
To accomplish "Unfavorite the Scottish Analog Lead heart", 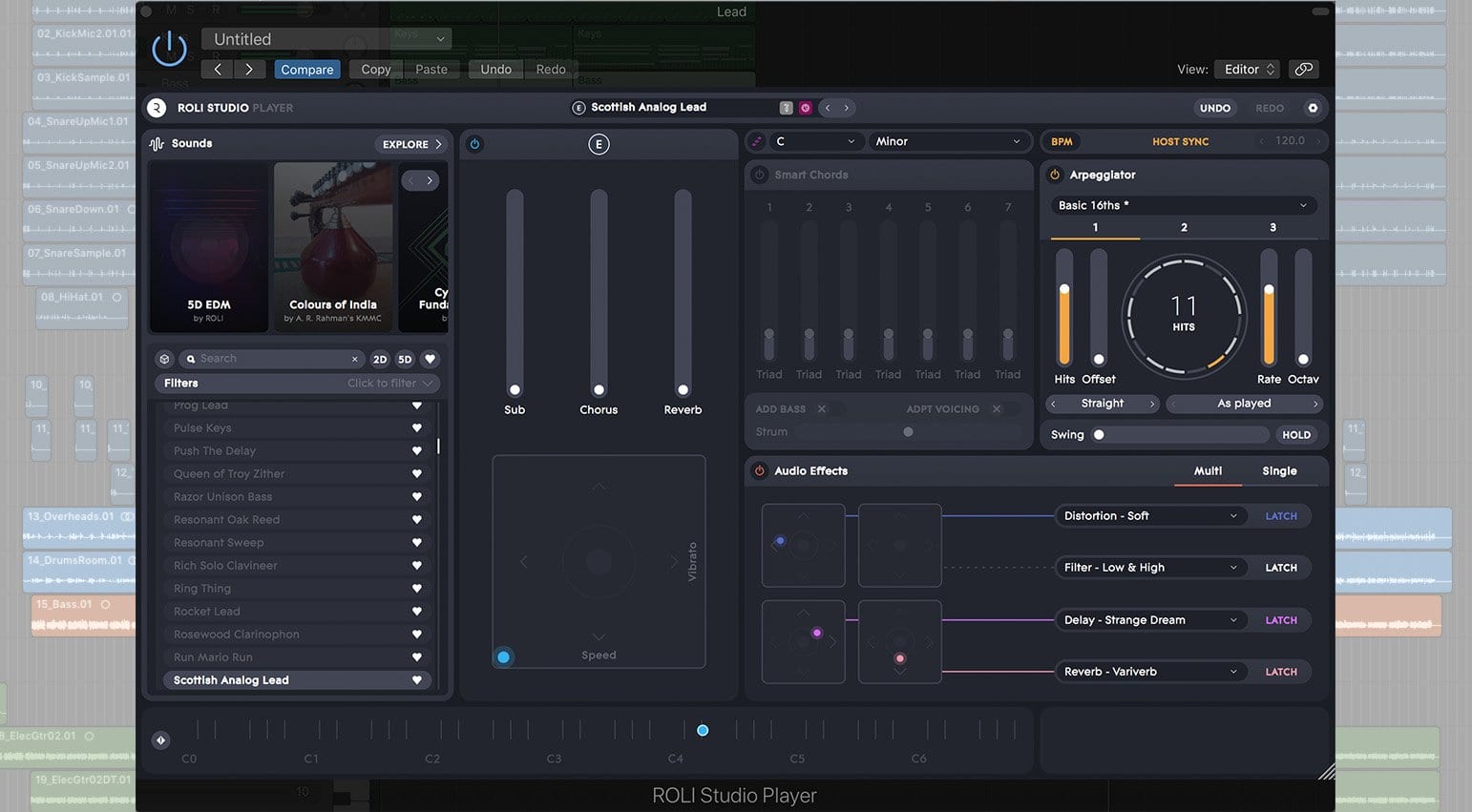I will tap(416, 679).
